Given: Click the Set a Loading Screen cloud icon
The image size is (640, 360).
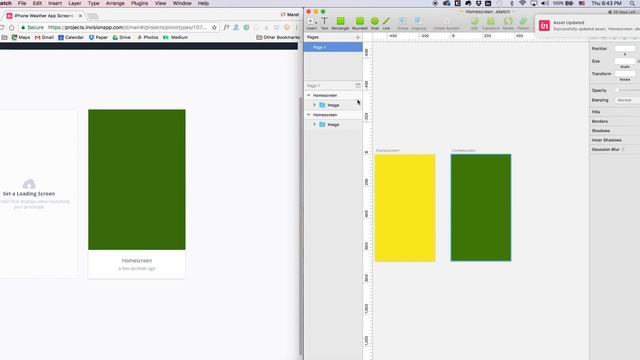Looking at the screenshot, I should (x=29, y=184).
